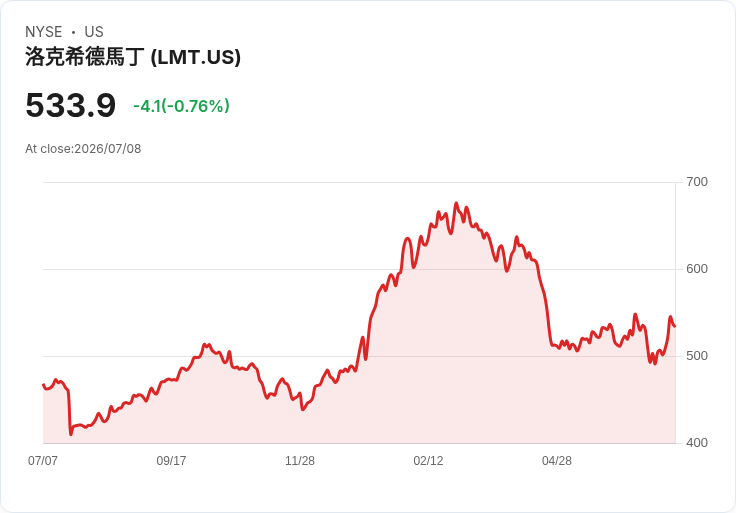
Task: Click the 700 price axis label
Action: (x=697, y=182)
